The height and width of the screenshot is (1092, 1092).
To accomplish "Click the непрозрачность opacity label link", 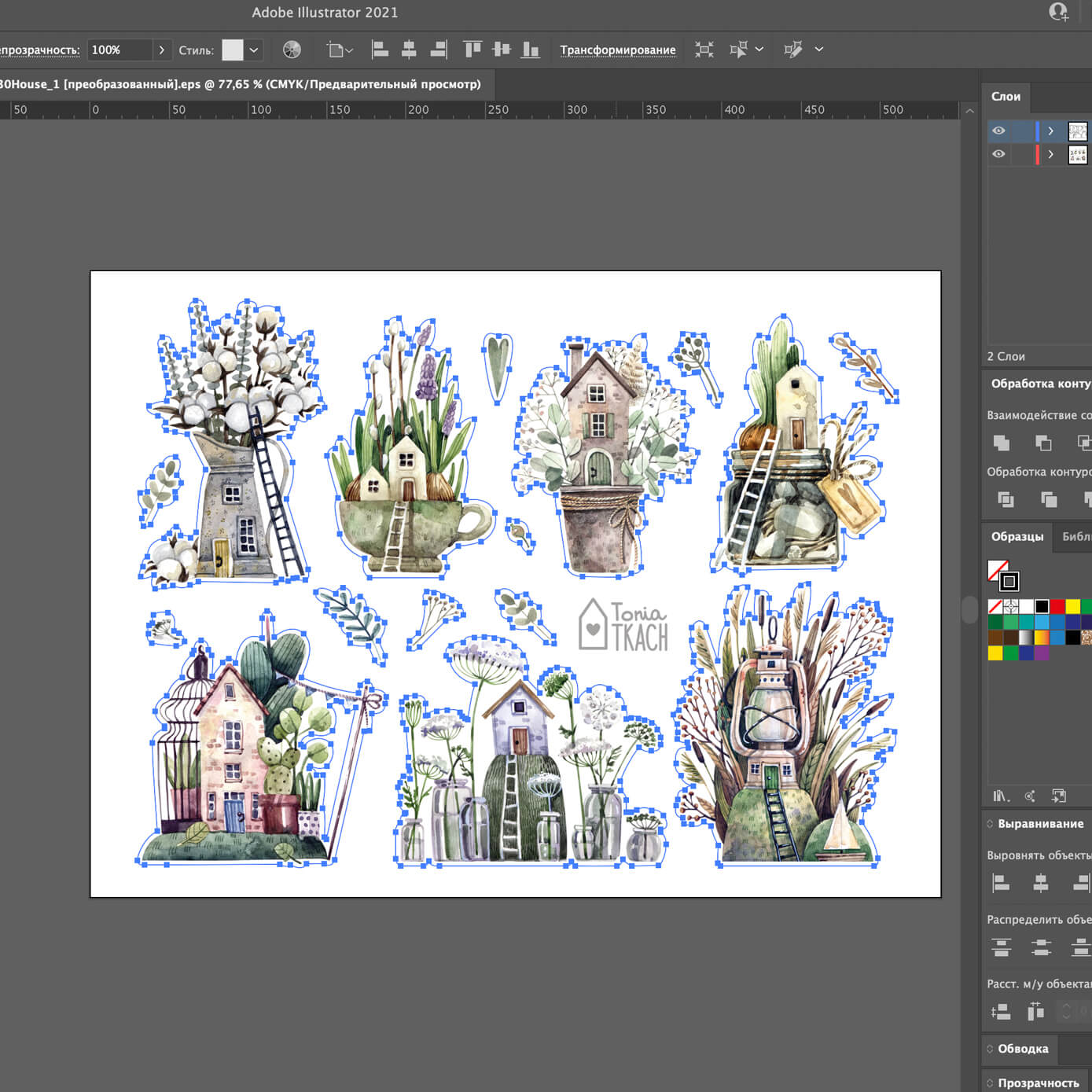I will [x=39, y=50].
